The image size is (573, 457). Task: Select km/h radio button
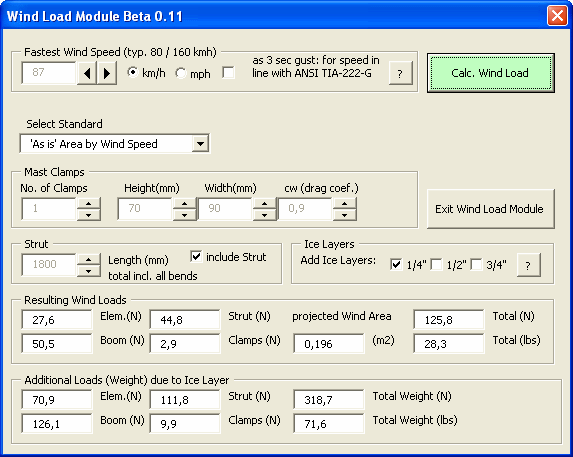[133, 72]
